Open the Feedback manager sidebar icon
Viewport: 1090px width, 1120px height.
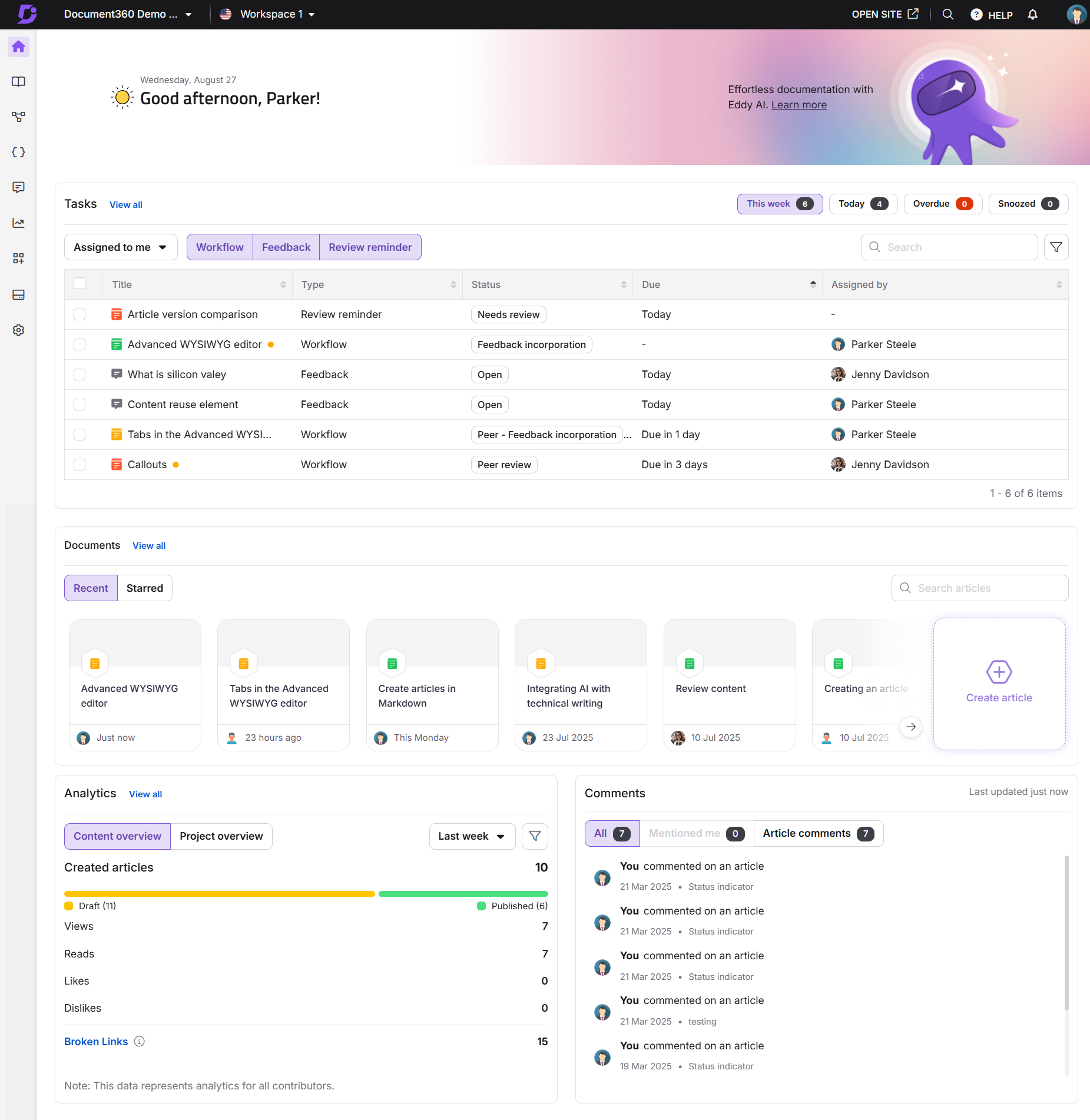[18, 188]
